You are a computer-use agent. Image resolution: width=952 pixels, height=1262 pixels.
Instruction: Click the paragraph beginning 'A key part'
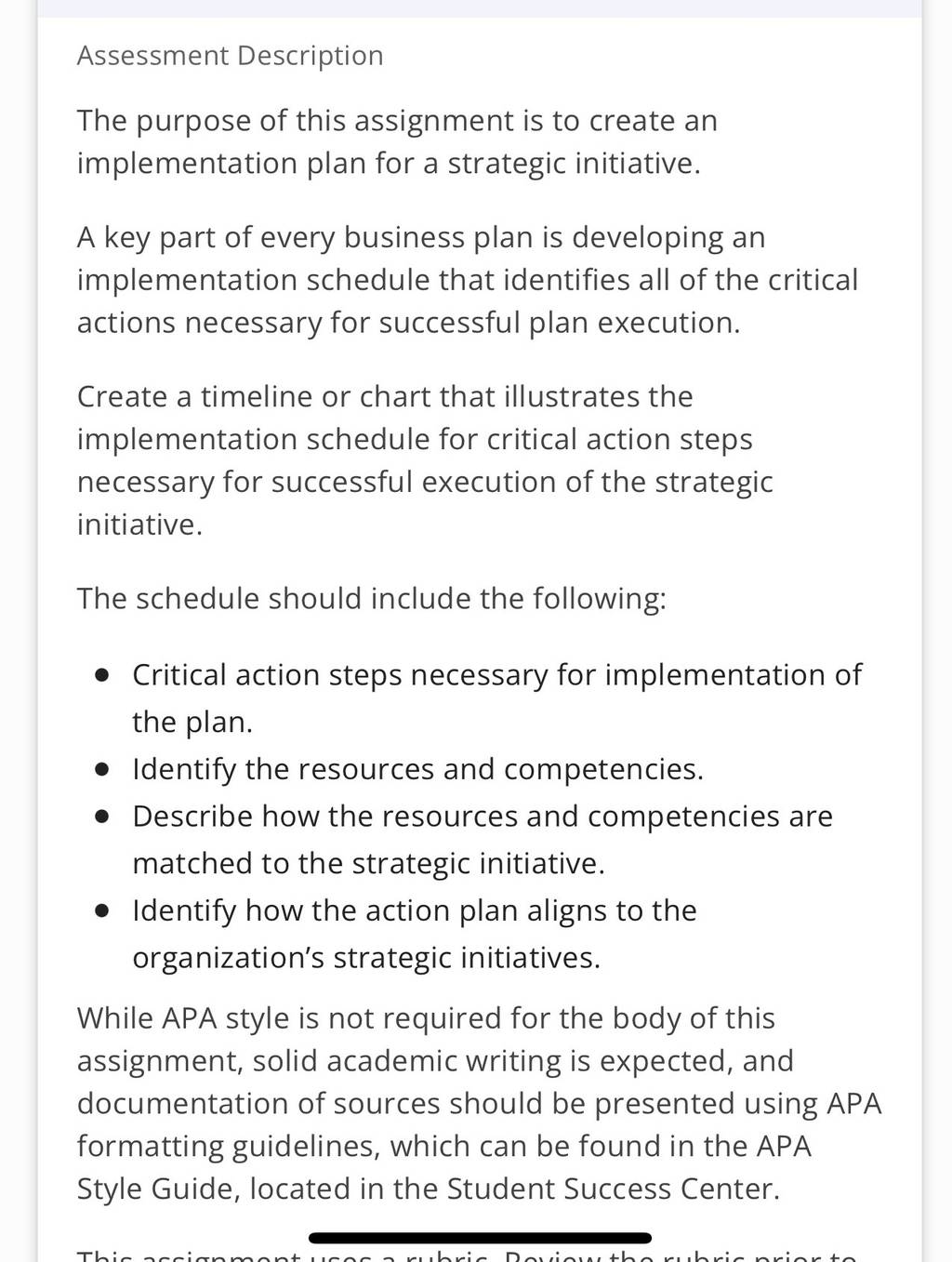click(468, 280)
